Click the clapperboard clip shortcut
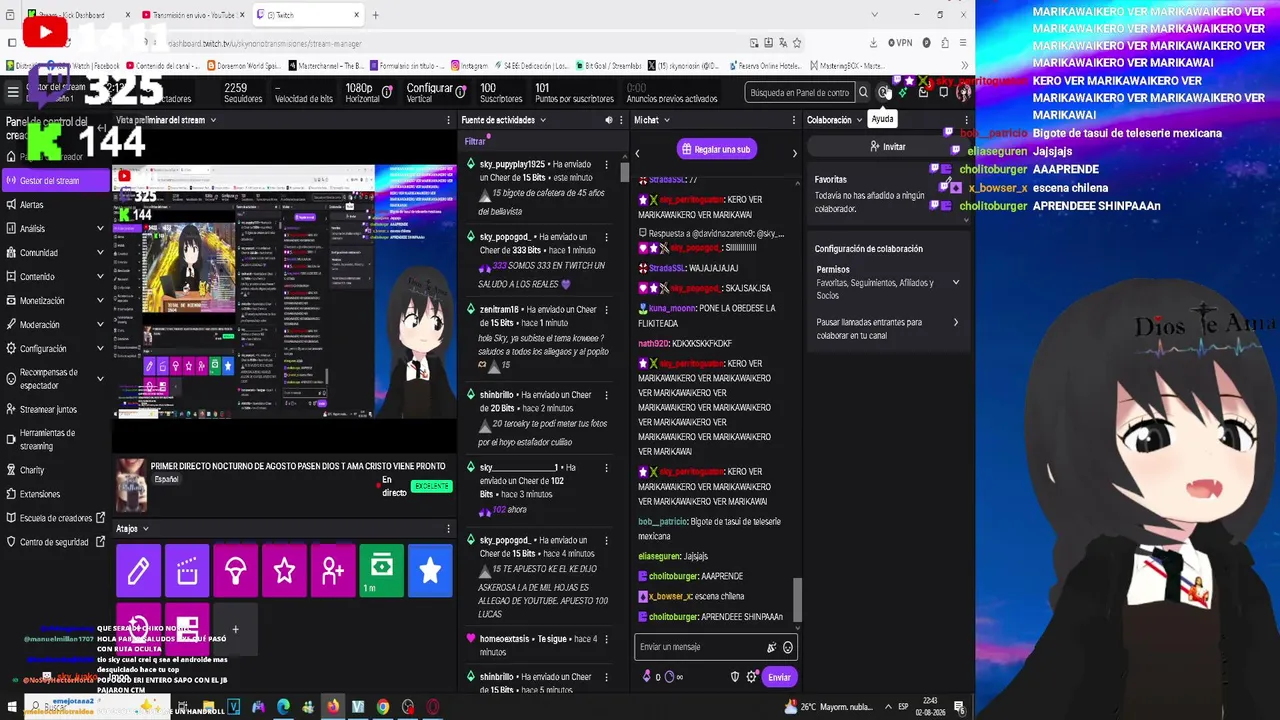Image resolution: width=1280 pixels, height=720 pixels. click(x=187, y=570)
